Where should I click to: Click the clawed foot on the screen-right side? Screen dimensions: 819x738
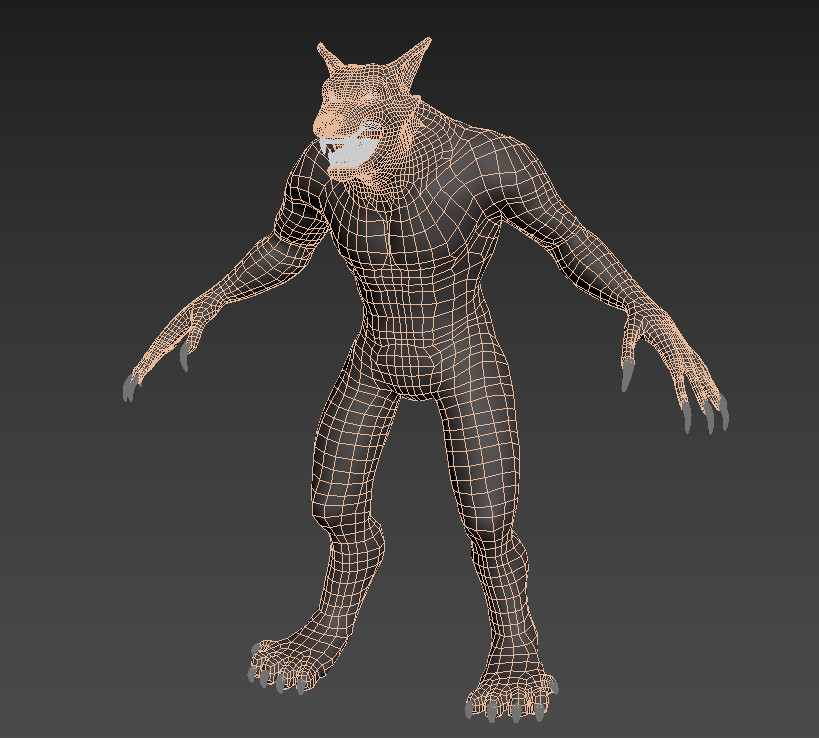tap(510, 692)
